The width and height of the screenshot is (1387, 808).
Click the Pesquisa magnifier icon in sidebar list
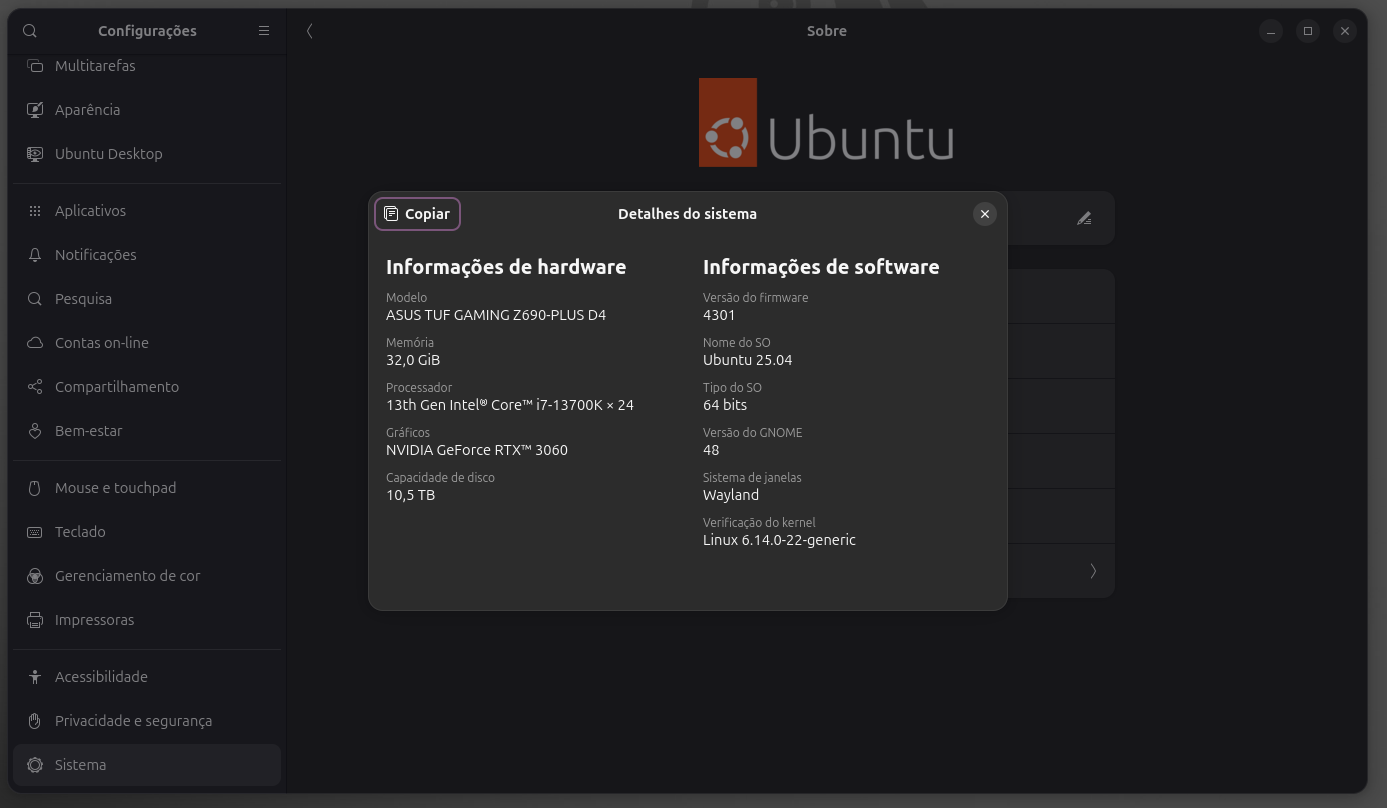[x=35, y=299]
